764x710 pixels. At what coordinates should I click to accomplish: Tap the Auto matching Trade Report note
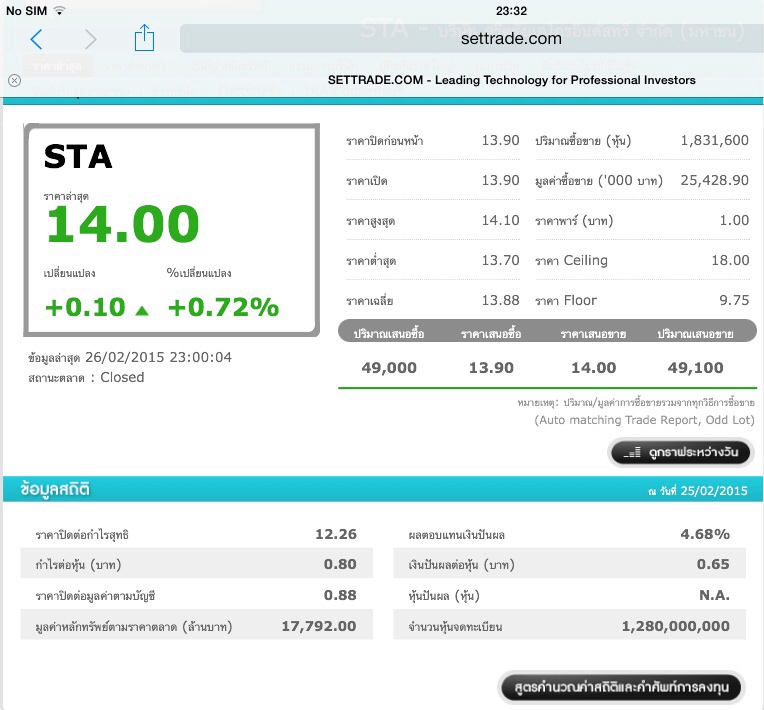pyautogui.click(x=644, y=420)
